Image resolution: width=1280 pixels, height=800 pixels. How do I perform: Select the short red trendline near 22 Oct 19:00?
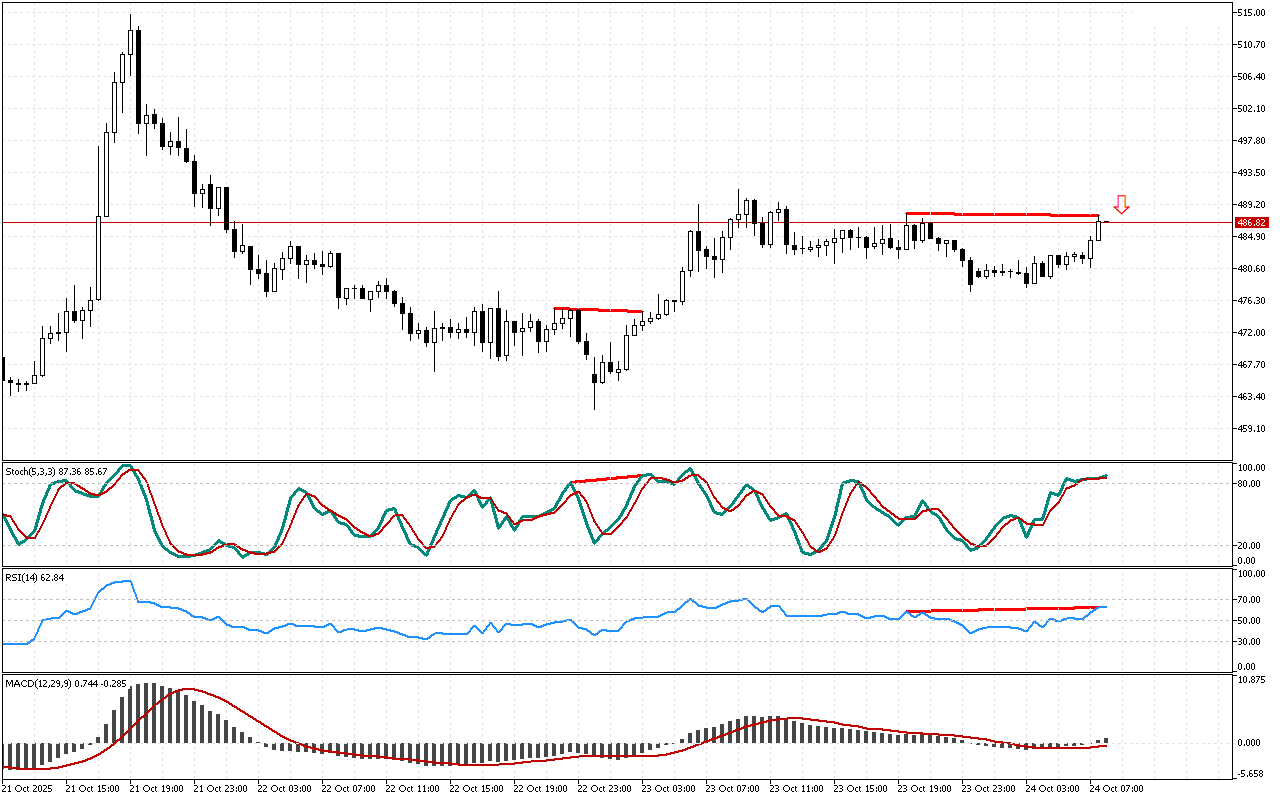(598, 310)
